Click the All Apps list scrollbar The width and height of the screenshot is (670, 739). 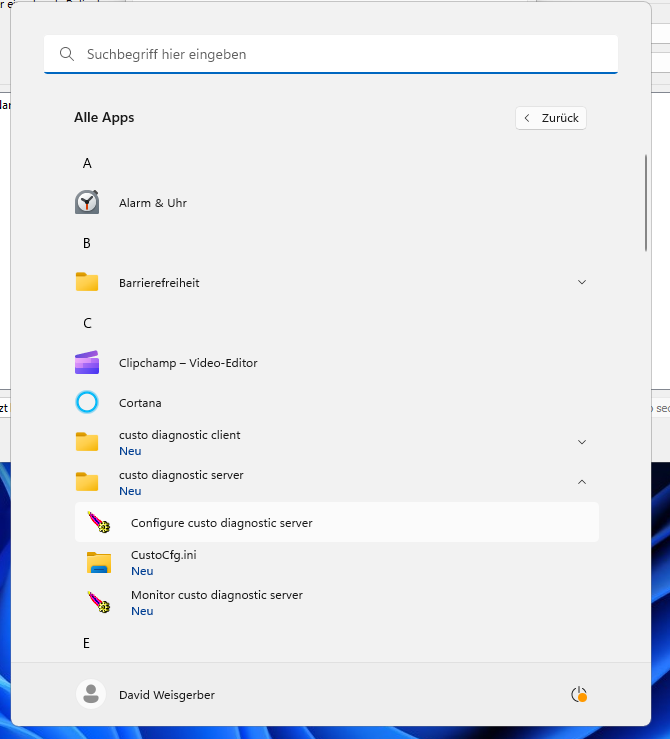click(x=645, y=203)
